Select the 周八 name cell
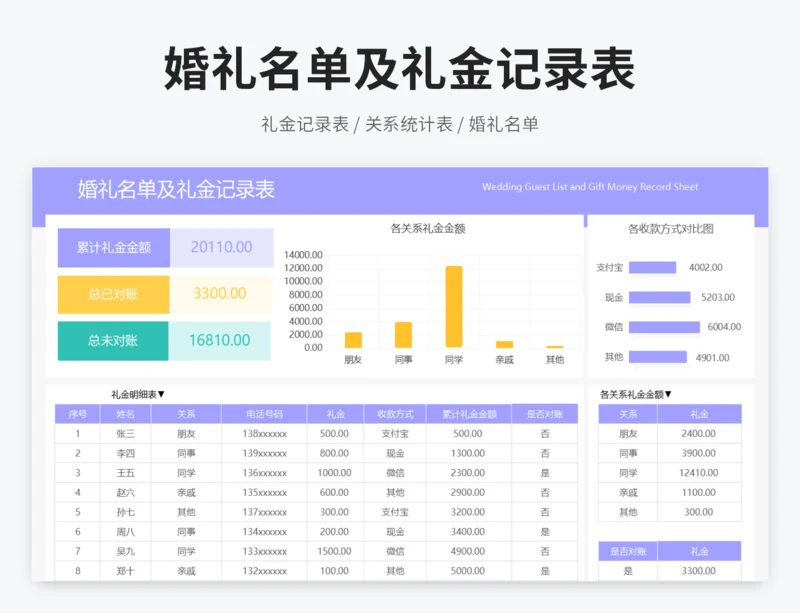Viewport: 800px width, 613px height. (x=126, y=532)
